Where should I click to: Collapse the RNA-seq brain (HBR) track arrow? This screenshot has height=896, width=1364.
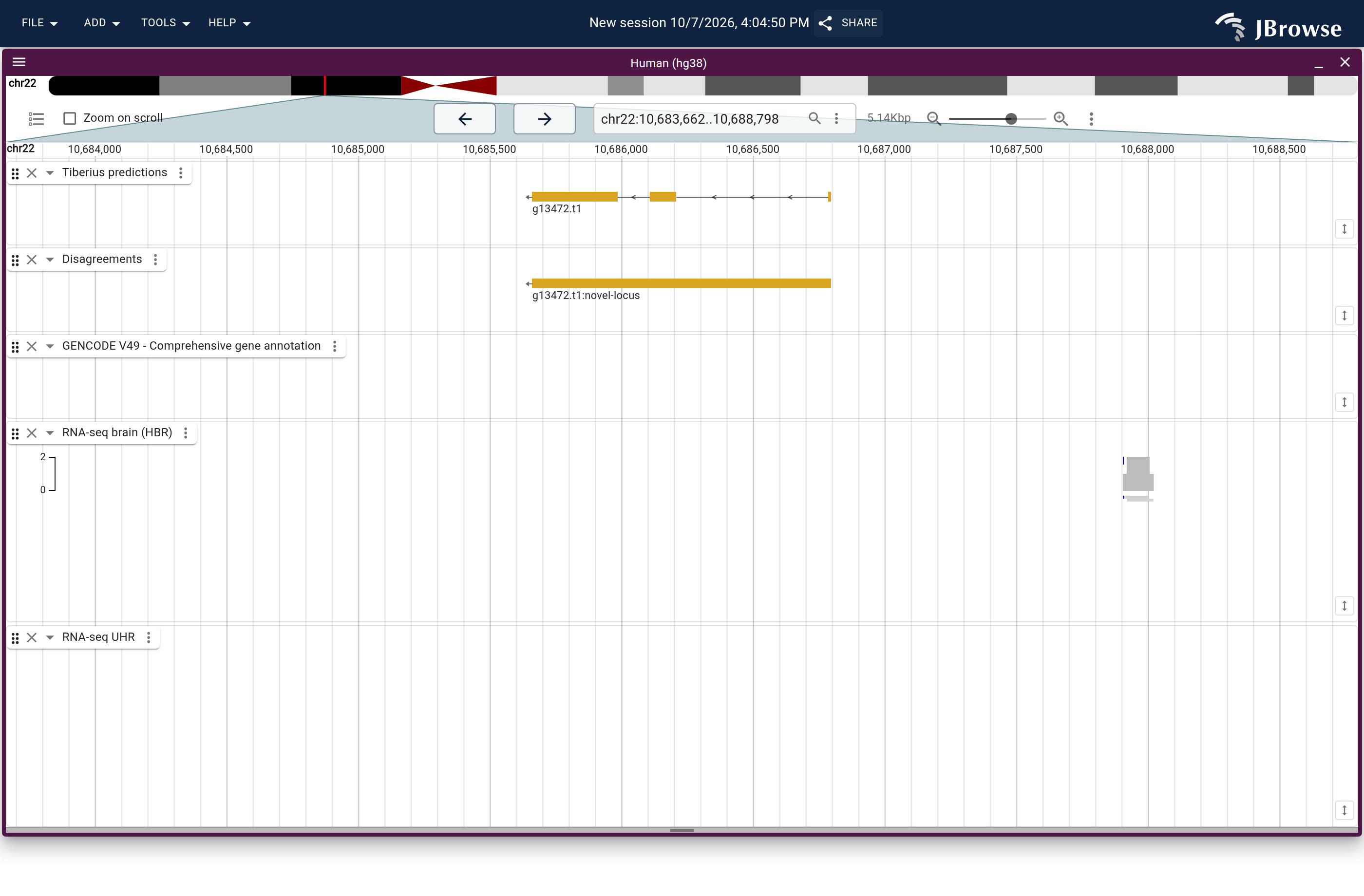tap(50, 433)
